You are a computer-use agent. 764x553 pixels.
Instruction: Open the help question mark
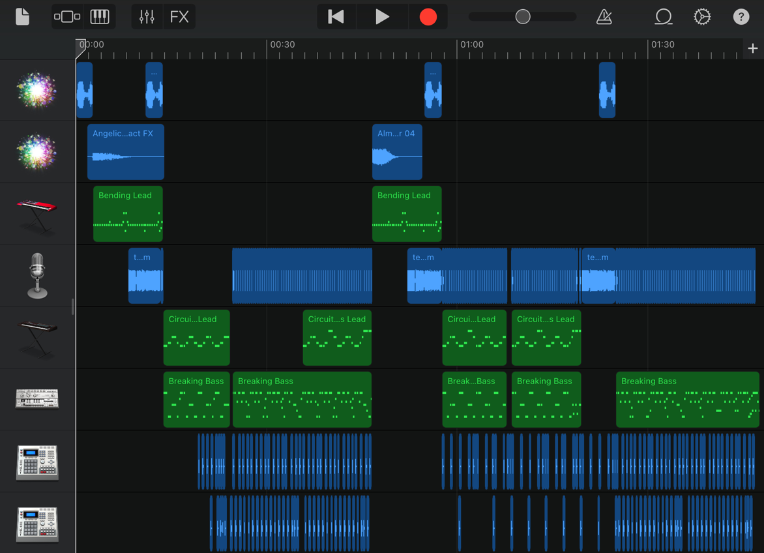(741, 17)
